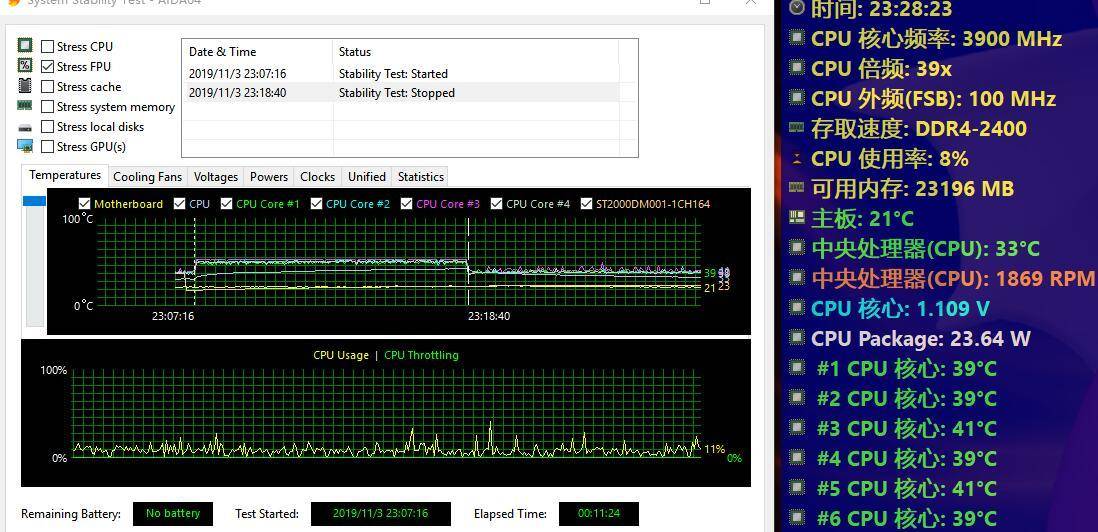Switch to the Cooling Fans tab
This screenshot has width=1098, height=532.
(147, 177)
